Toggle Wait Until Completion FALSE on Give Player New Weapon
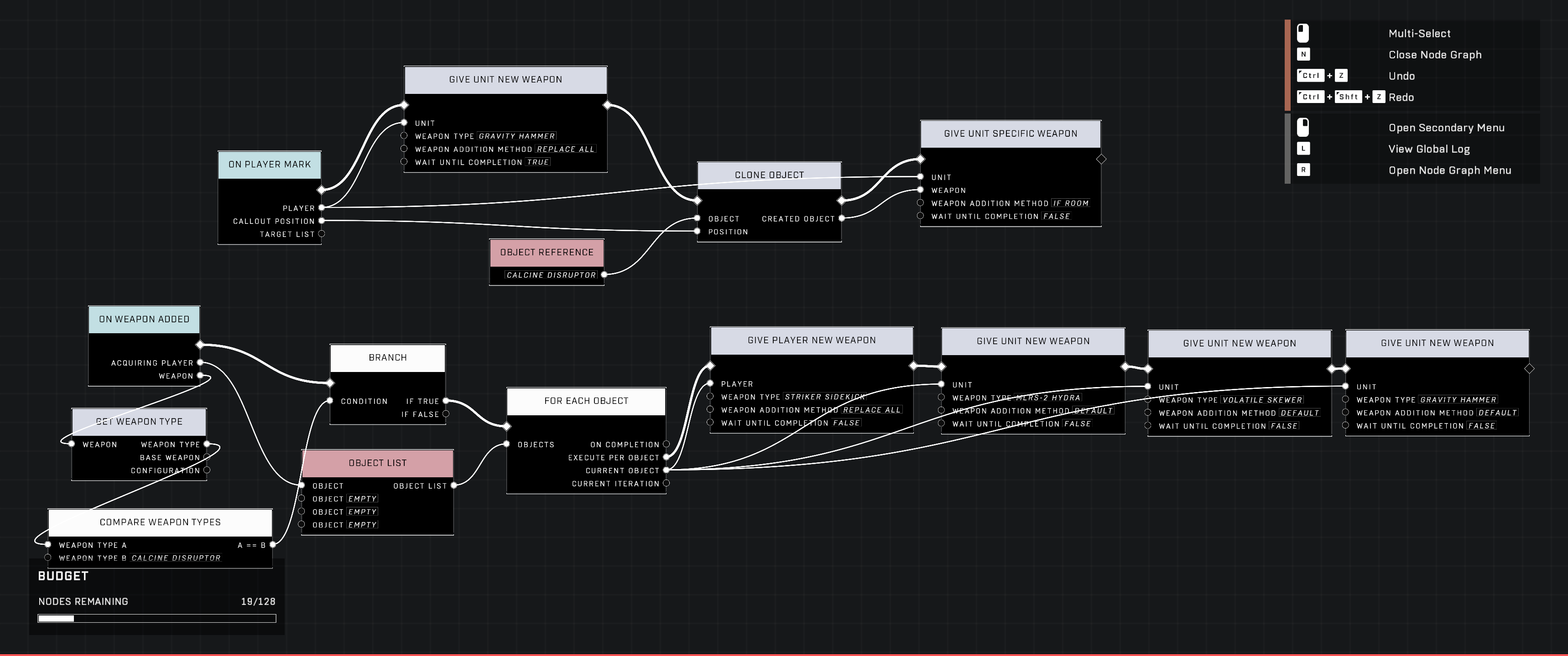Screen dimensions: 1568x656 846,423
